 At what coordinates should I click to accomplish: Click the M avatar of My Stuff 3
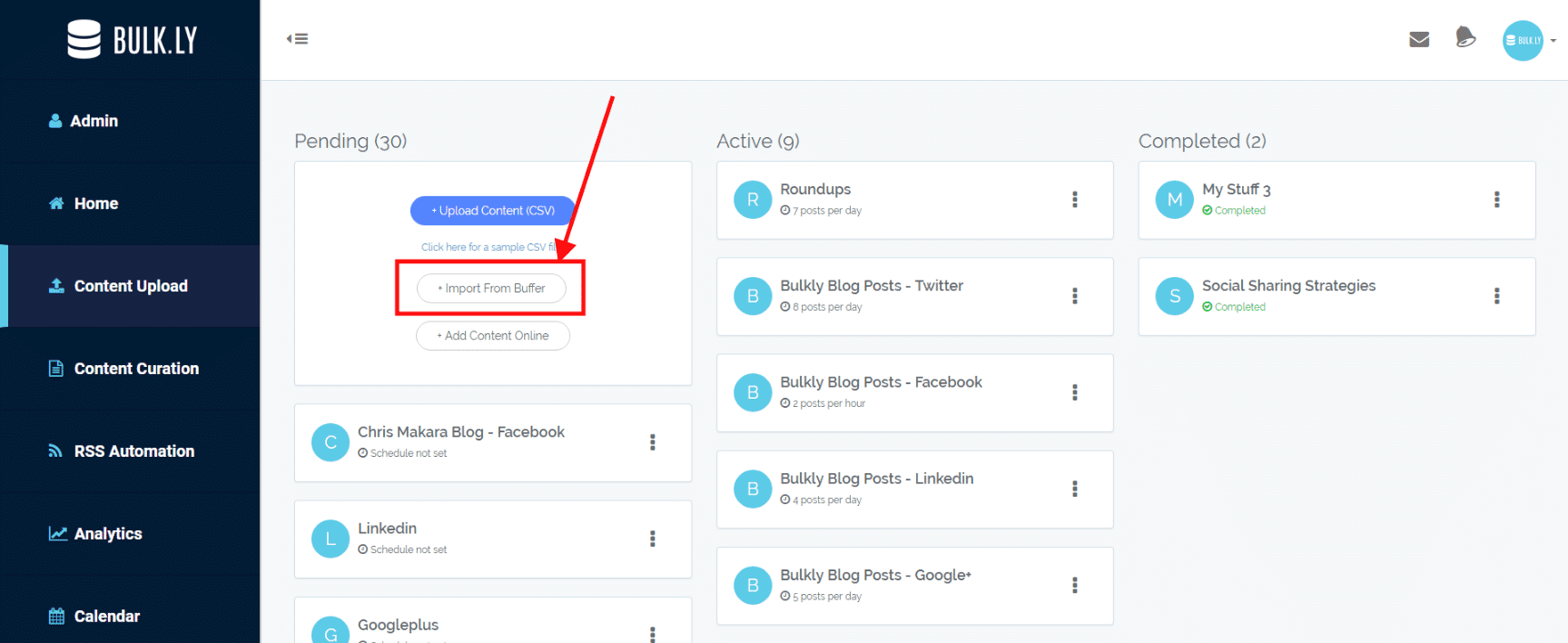(x=1175, y=200)
